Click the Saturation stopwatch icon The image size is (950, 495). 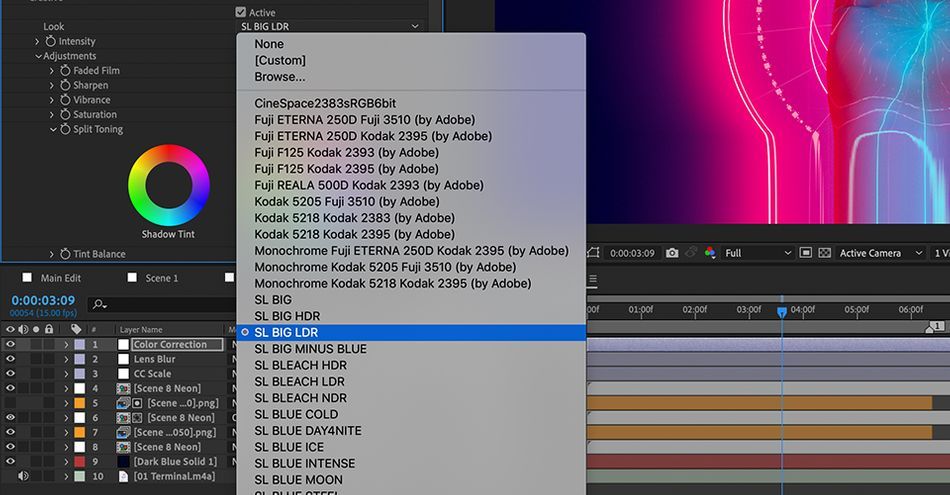pyautogui.click(x=65, y=114)
